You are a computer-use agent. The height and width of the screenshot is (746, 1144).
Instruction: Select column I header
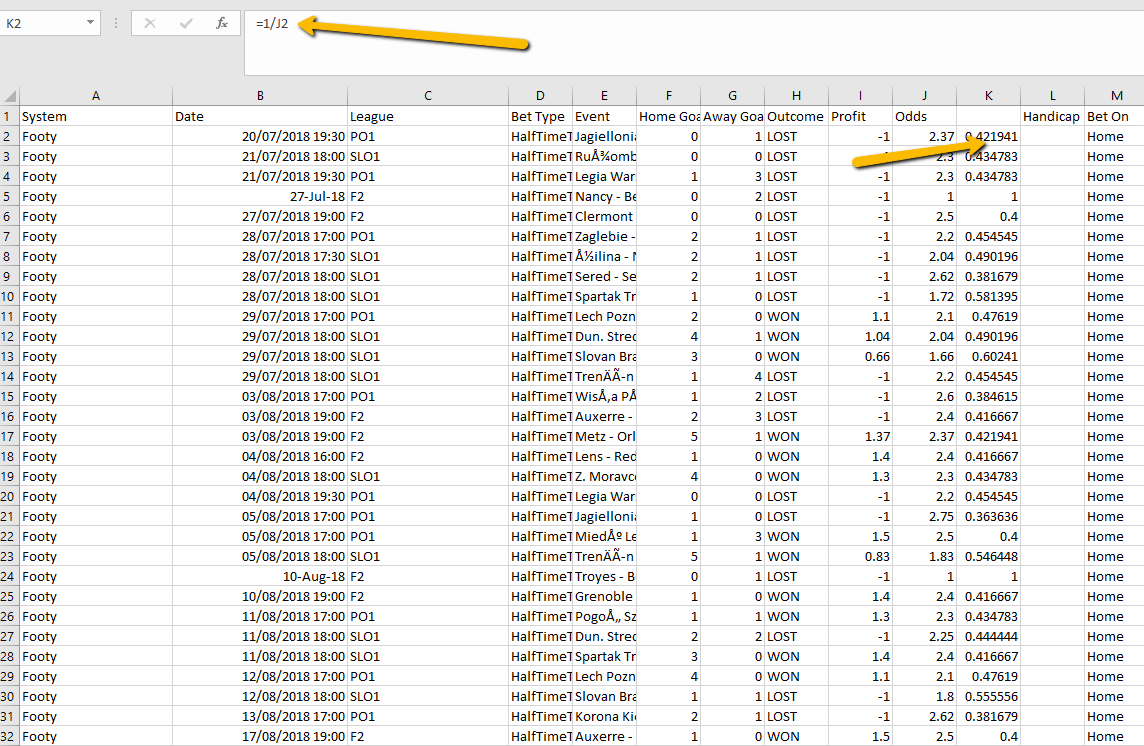click(860, 96)
